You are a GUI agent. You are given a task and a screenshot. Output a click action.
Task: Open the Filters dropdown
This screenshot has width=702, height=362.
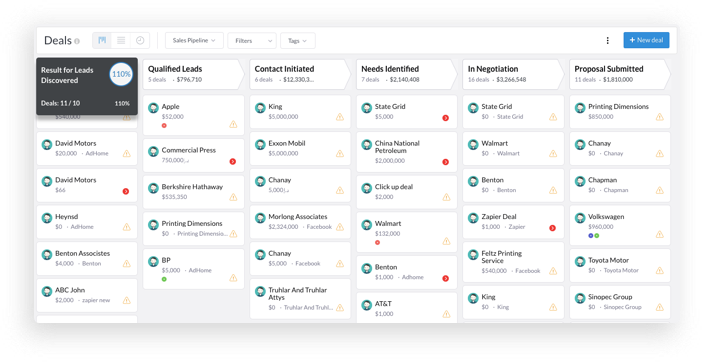click(252, 40)
